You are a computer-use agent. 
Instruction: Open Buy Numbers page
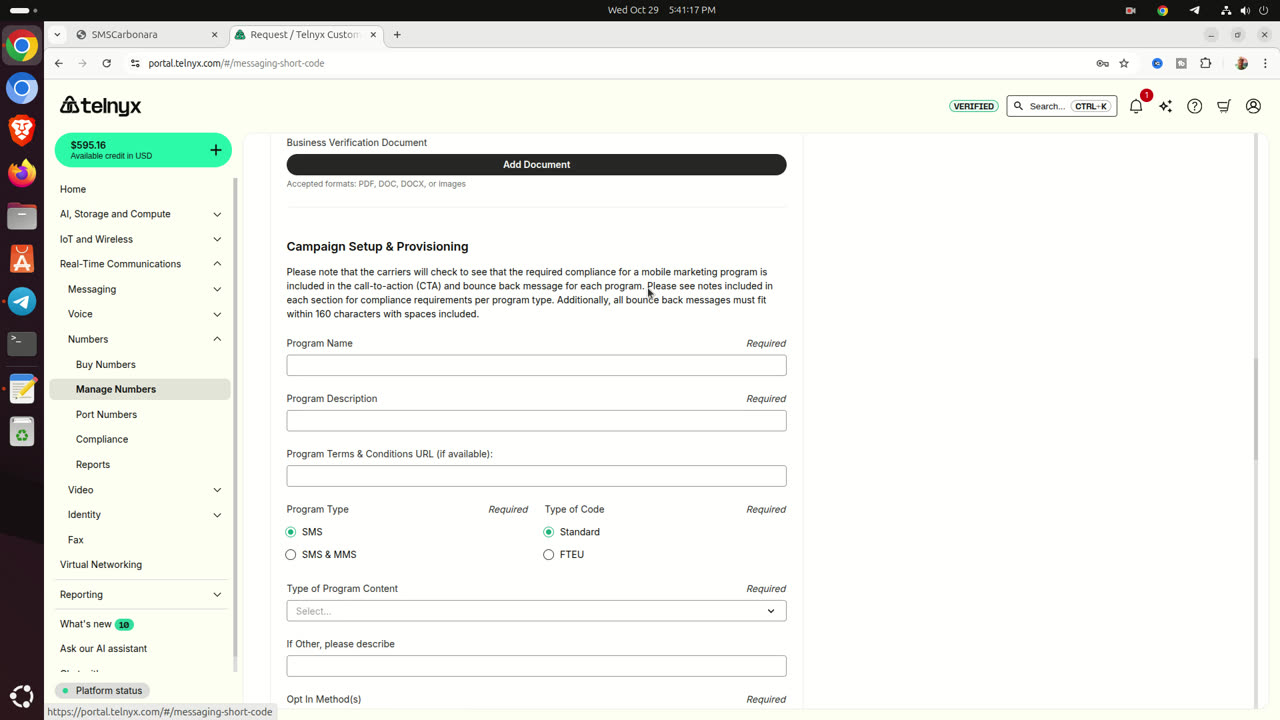pyautogui.click(x=106, y=365)
